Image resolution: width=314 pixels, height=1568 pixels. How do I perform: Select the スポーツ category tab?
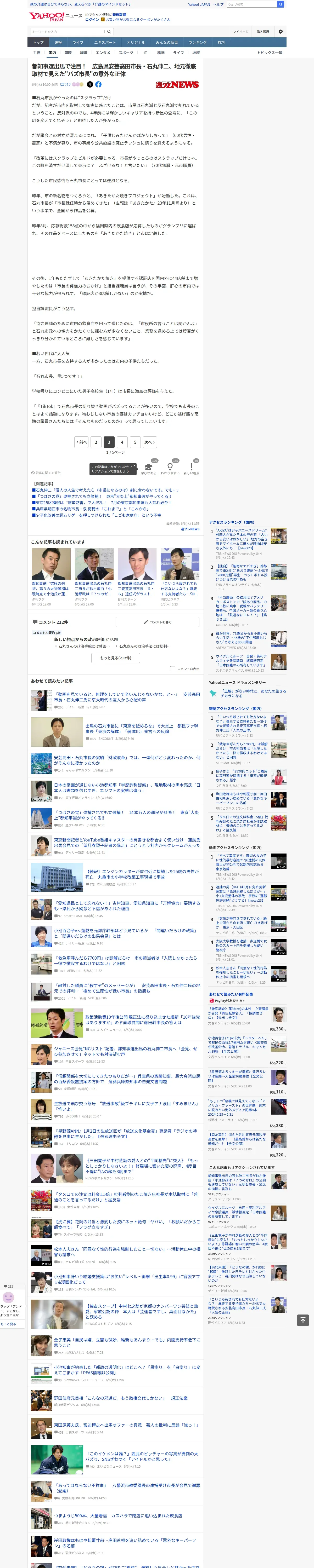[x=126, y=53]
